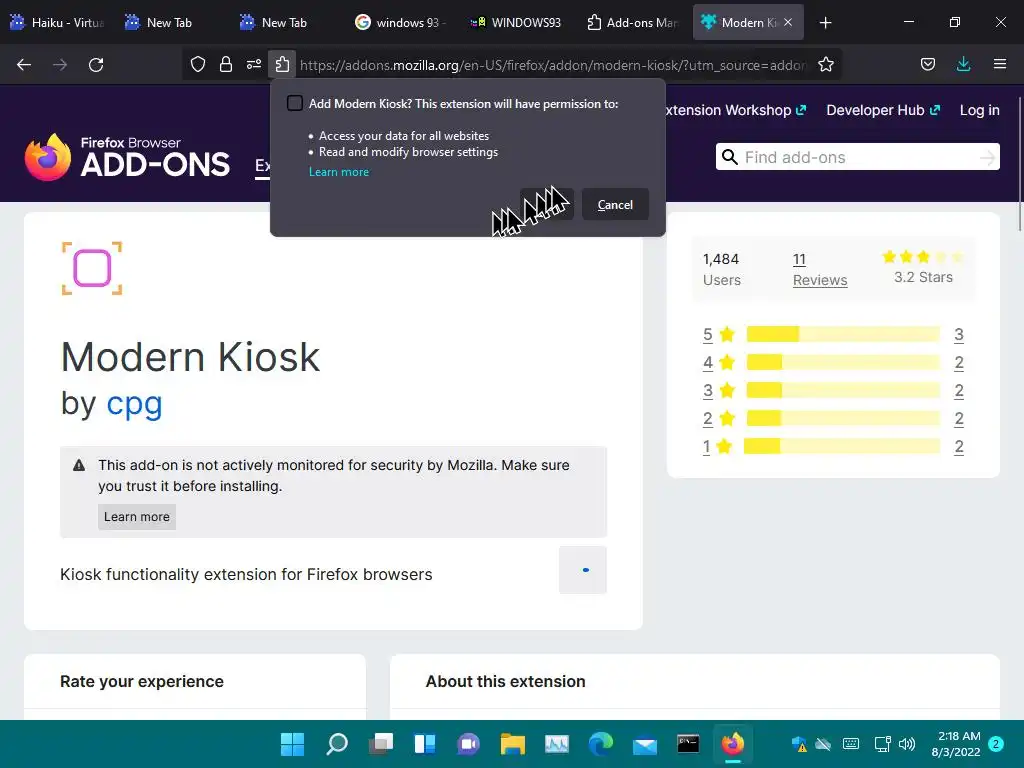Click the Firefox icon on taskbar
Screen dimensions: 1024x768
733,744
